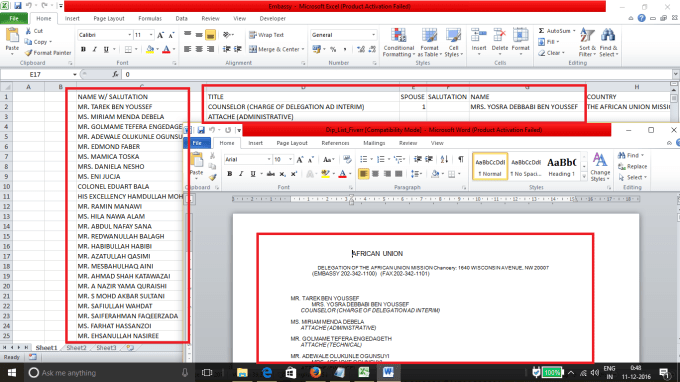This screenshot has width=680, height=382.
Task: Click Word Bullets list icon
Action: pos(363,160)
